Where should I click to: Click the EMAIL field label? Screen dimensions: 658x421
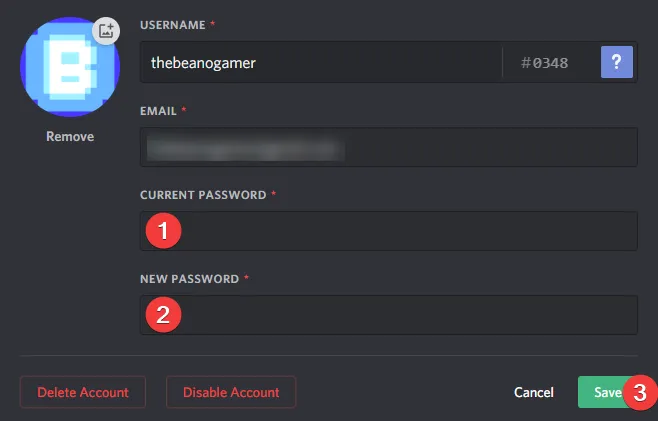[160, 110]
